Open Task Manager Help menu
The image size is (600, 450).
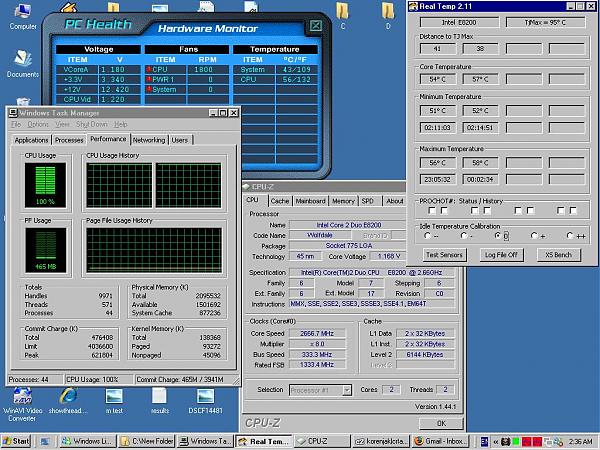pos(121,124)
